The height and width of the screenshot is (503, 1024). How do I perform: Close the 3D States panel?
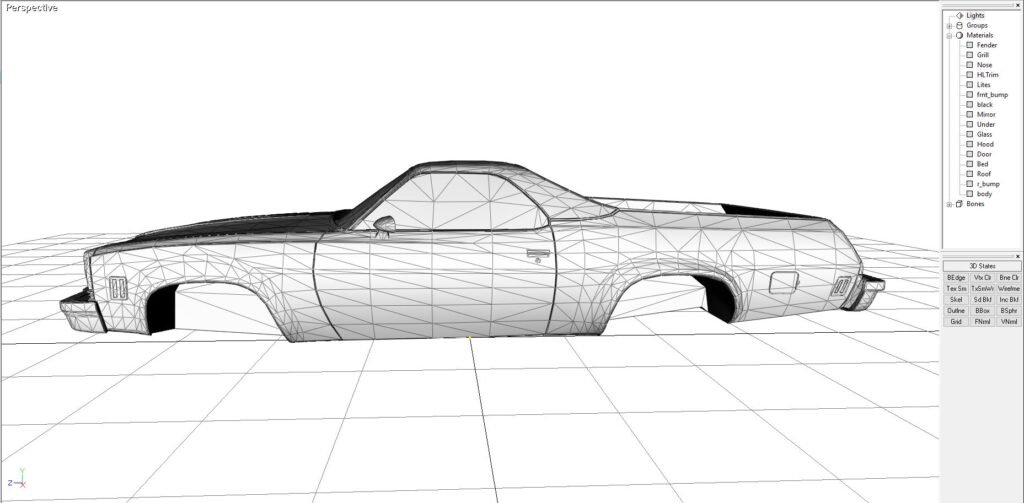[x=1018, y=255]
